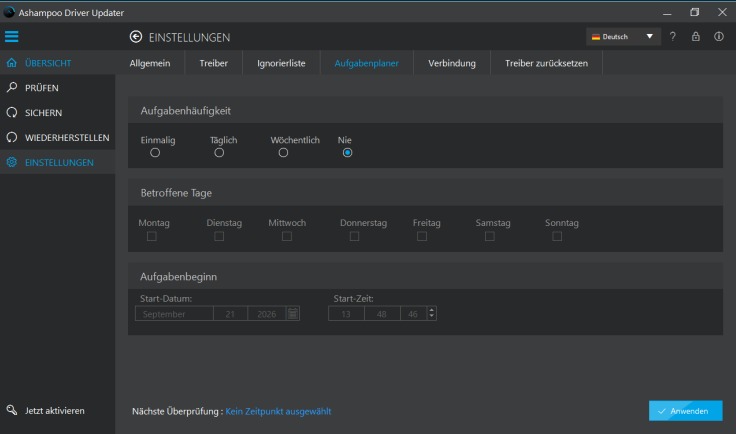Select the Einmalig radio button

click(x=155, y=153)
